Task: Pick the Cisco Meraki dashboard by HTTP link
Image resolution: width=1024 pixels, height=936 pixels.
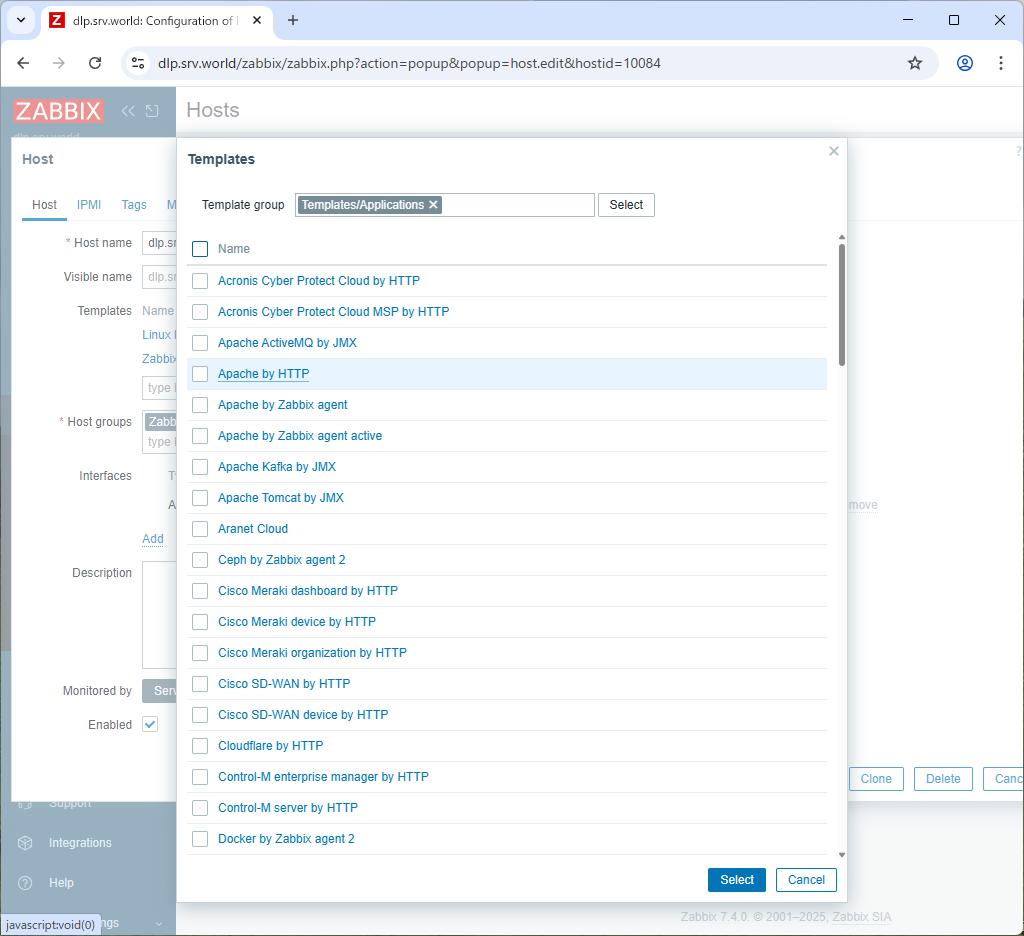Action: click(308, 591)
